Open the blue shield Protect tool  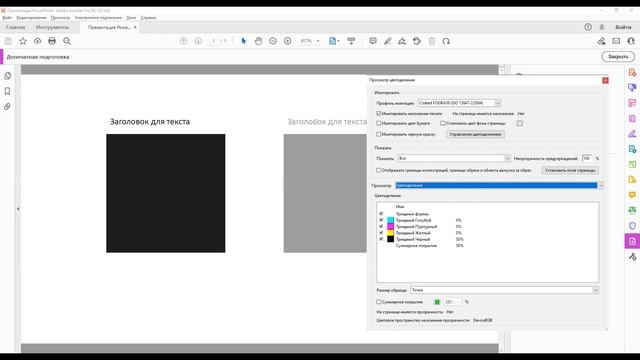pos(632,226)
